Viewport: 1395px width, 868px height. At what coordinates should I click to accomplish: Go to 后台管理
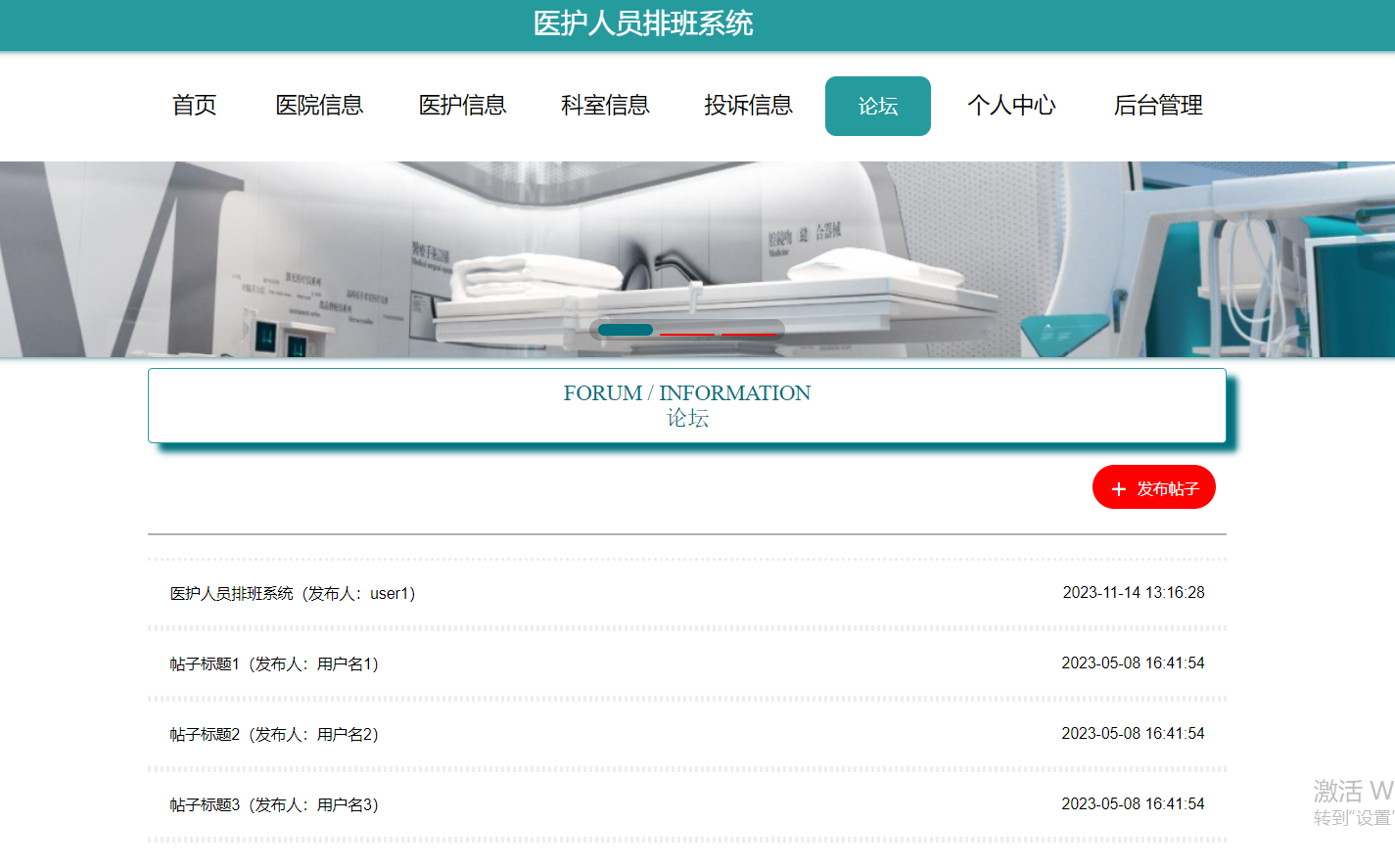point(1158,106)
